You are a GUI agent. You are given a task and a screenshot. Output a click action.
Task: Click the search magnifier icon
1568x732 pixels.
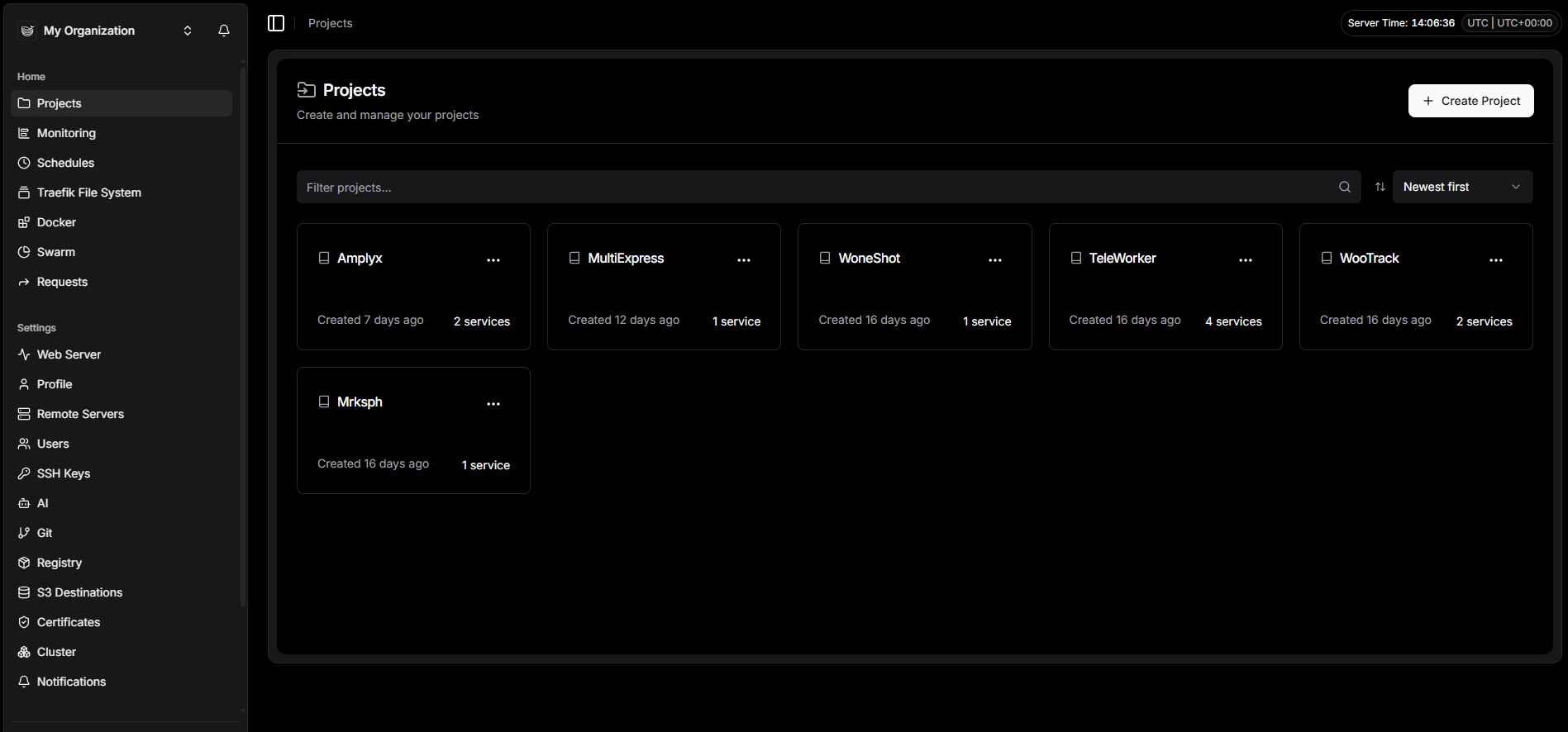coord(1344,188)
